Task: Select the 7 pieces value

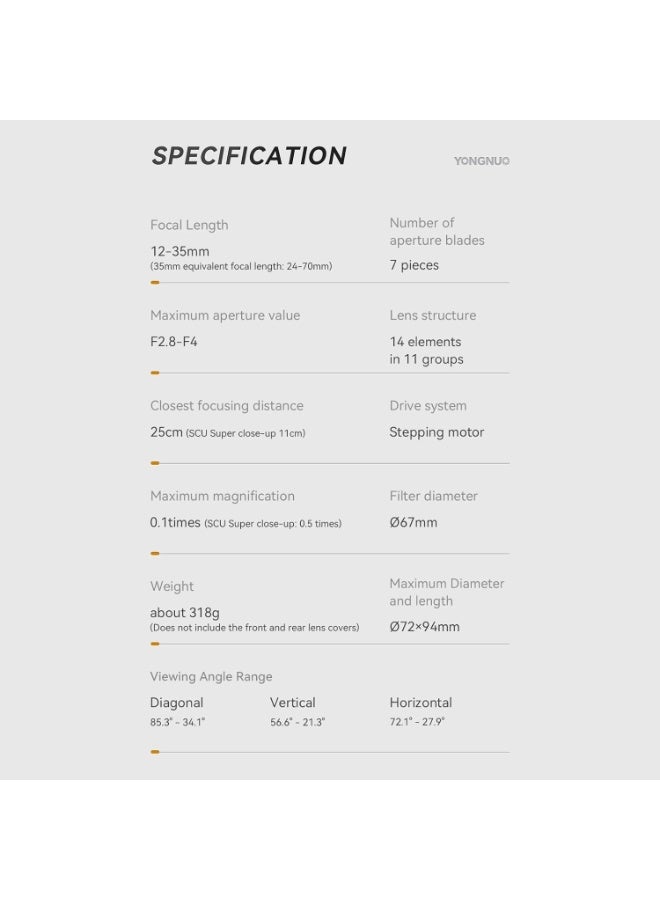Action: click(x=414, y=265)
